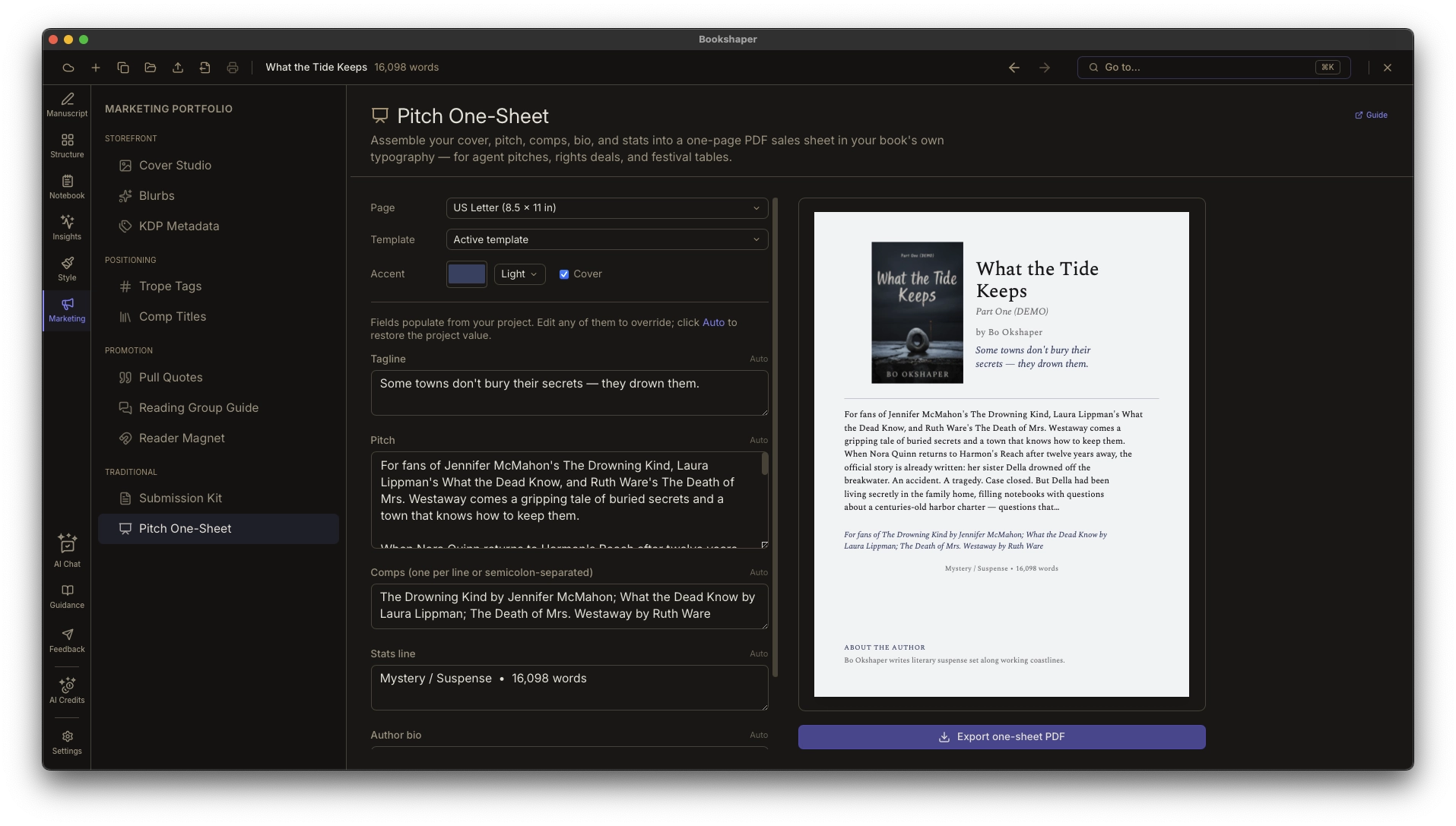The height and width of the screenshot is (826, 1456).
Task: Open Cover Studio in Storefront
Action: click(218, 166)
